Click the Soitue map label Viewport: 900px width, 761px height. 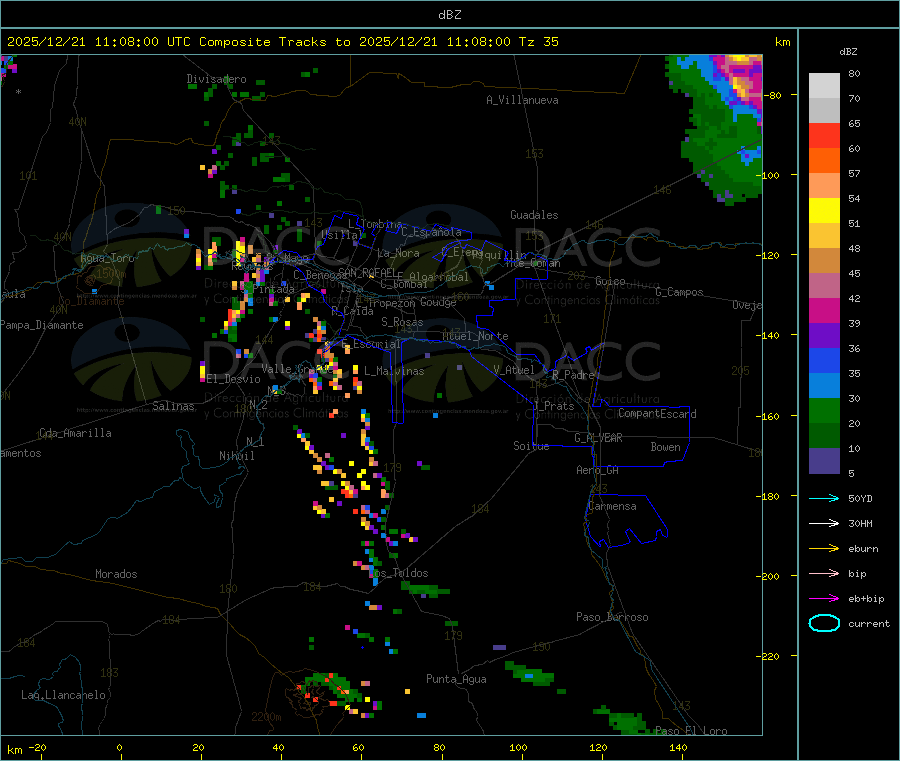(531, 446)
